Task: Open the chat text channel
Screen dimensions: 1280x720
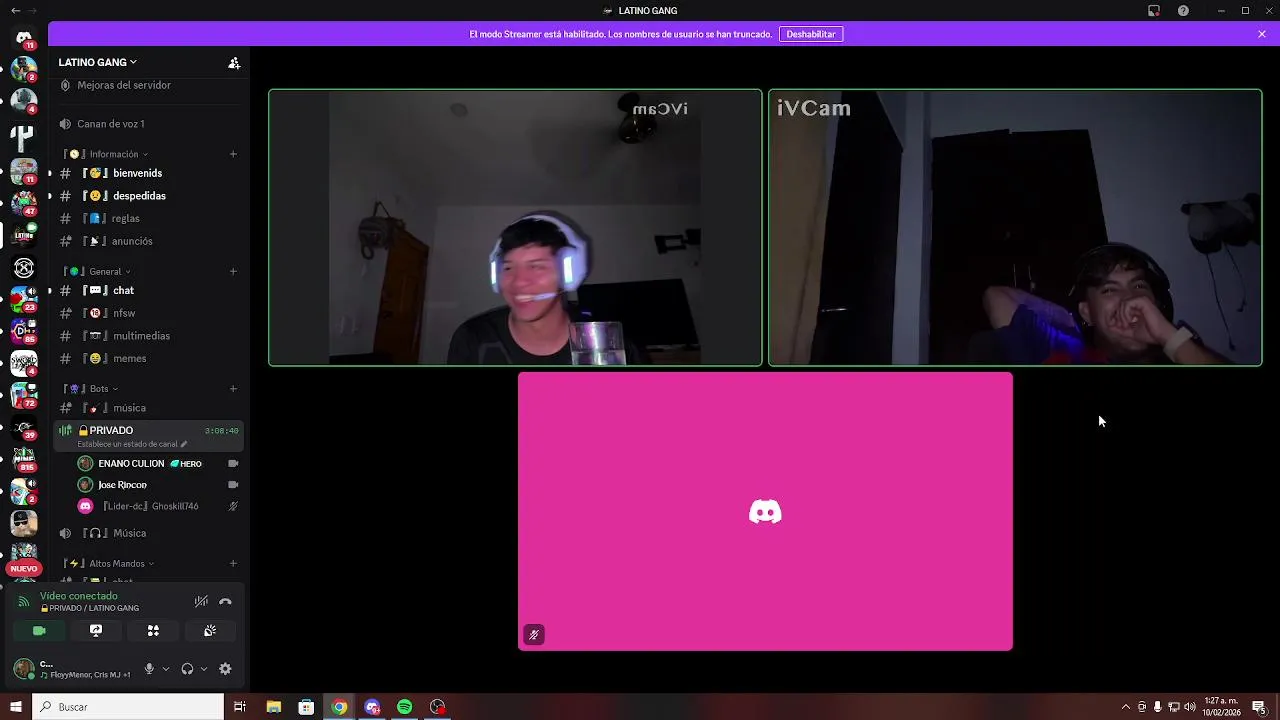Action: 148,290
